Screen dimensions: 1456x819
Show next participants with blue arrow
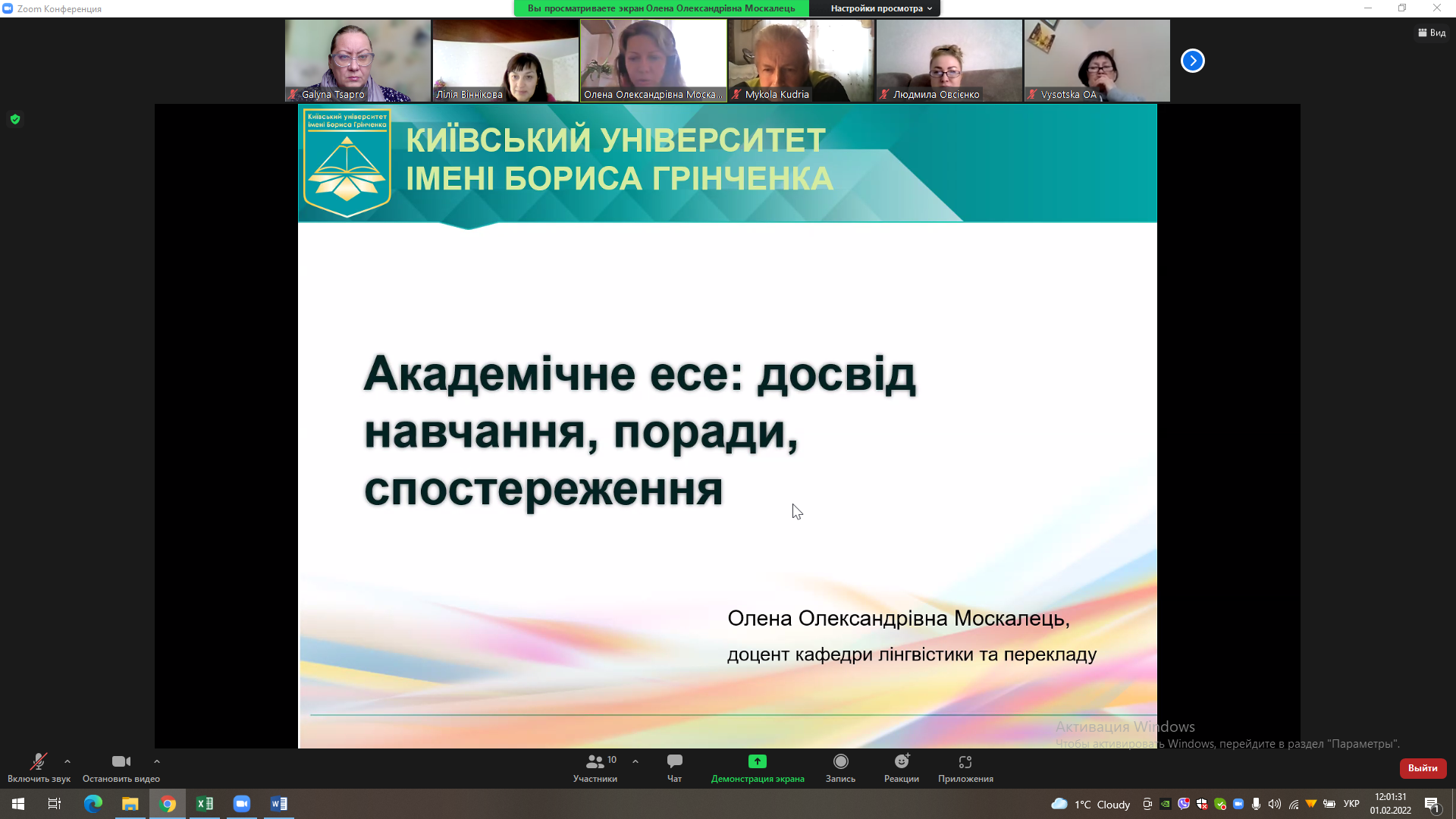1192,61
